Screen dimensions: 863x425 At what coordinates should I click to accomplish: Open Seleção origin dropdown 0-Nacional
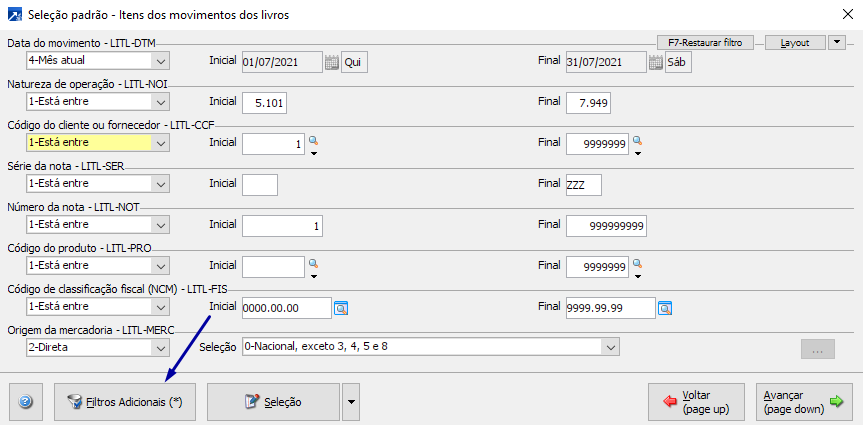pos(609,347)
